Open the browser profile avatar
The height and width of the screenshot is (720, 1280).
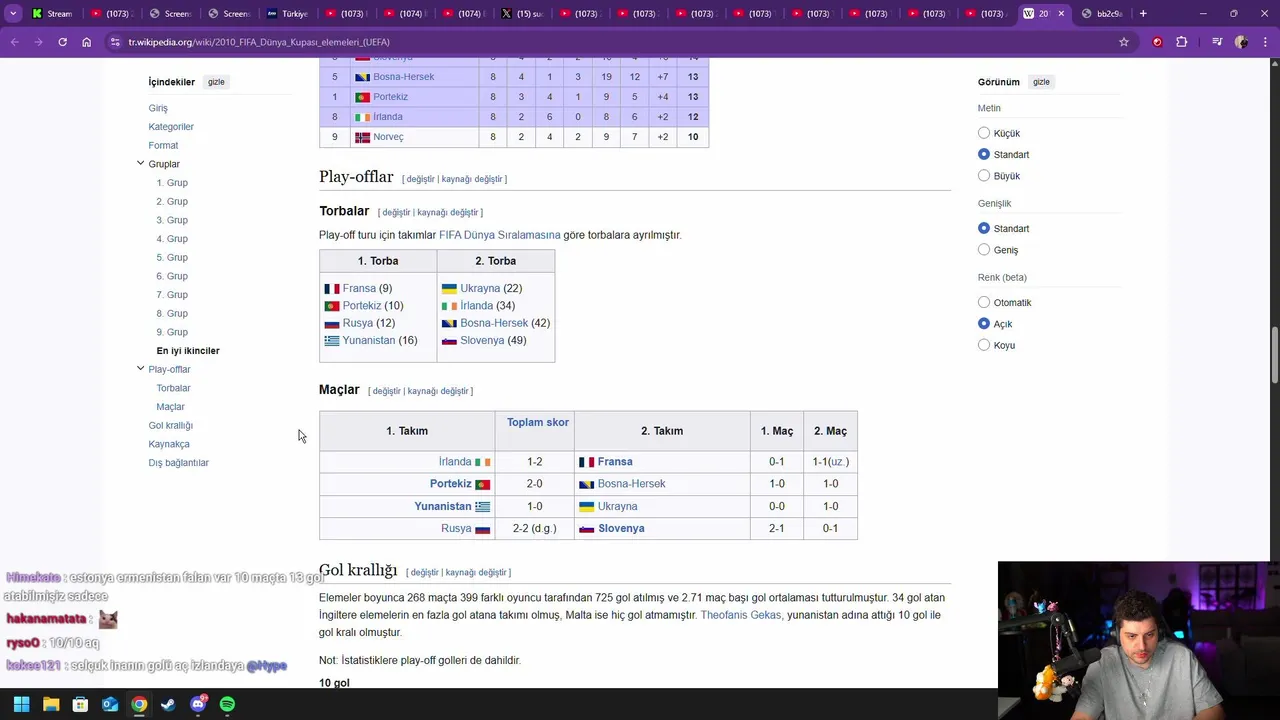click(1241, 42)
